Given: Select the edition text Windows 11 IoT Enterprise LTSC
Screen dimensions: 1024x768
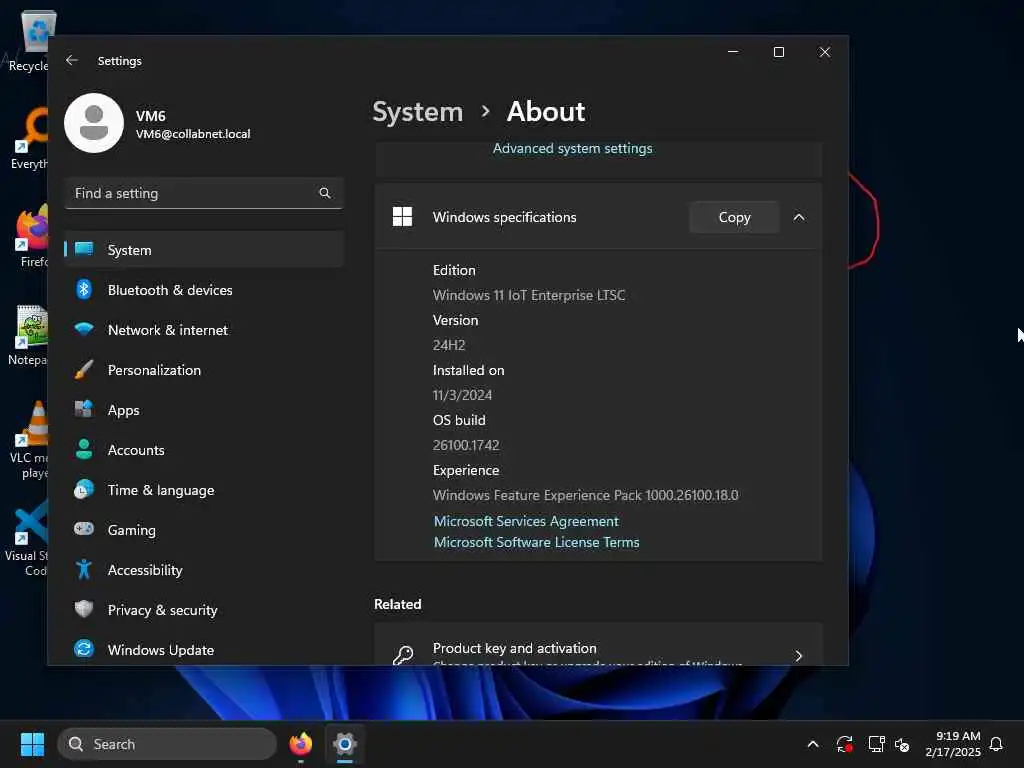Looking at the screenshot, I should click(528, 295).
